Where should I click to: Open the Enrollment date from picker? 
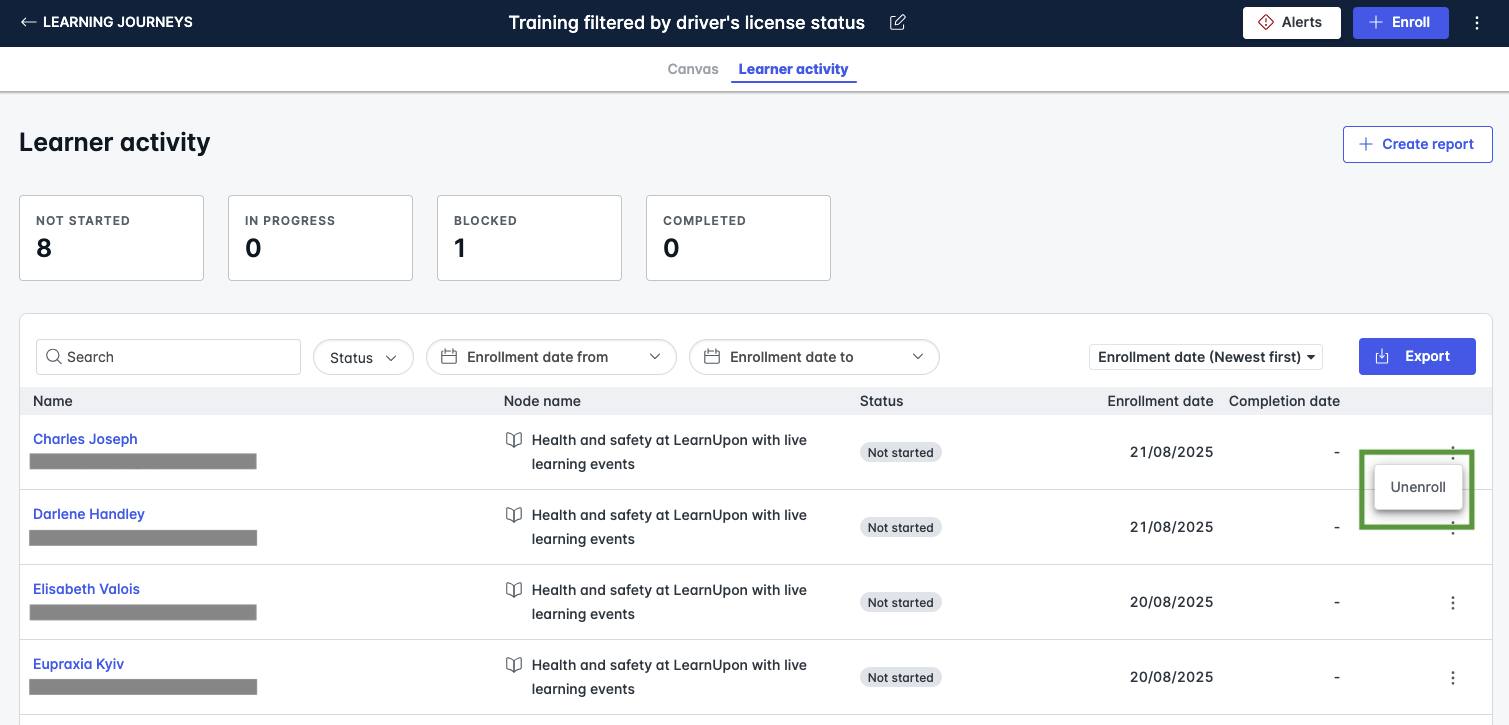[x=551, y=357]
